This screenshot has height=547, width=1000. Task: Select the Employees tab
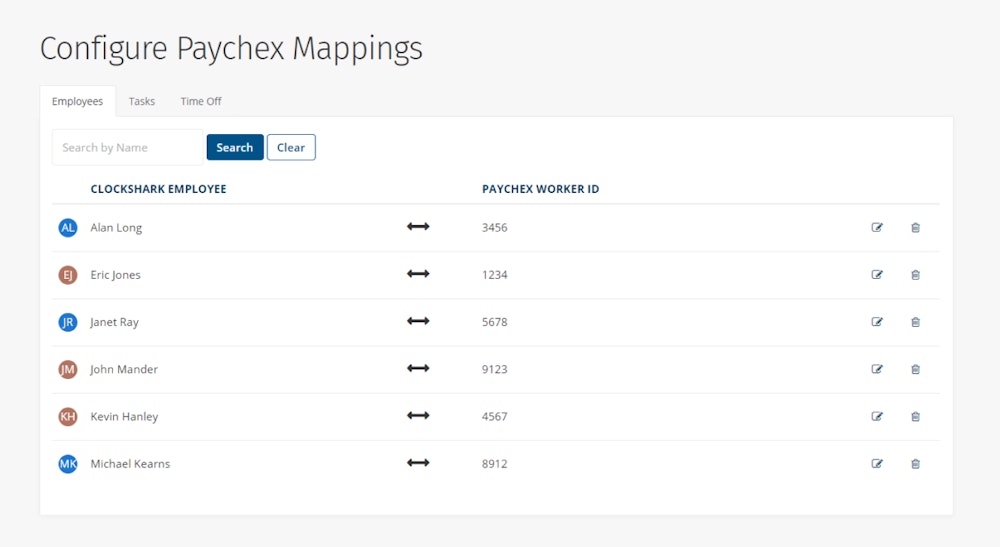coord(77,101)
